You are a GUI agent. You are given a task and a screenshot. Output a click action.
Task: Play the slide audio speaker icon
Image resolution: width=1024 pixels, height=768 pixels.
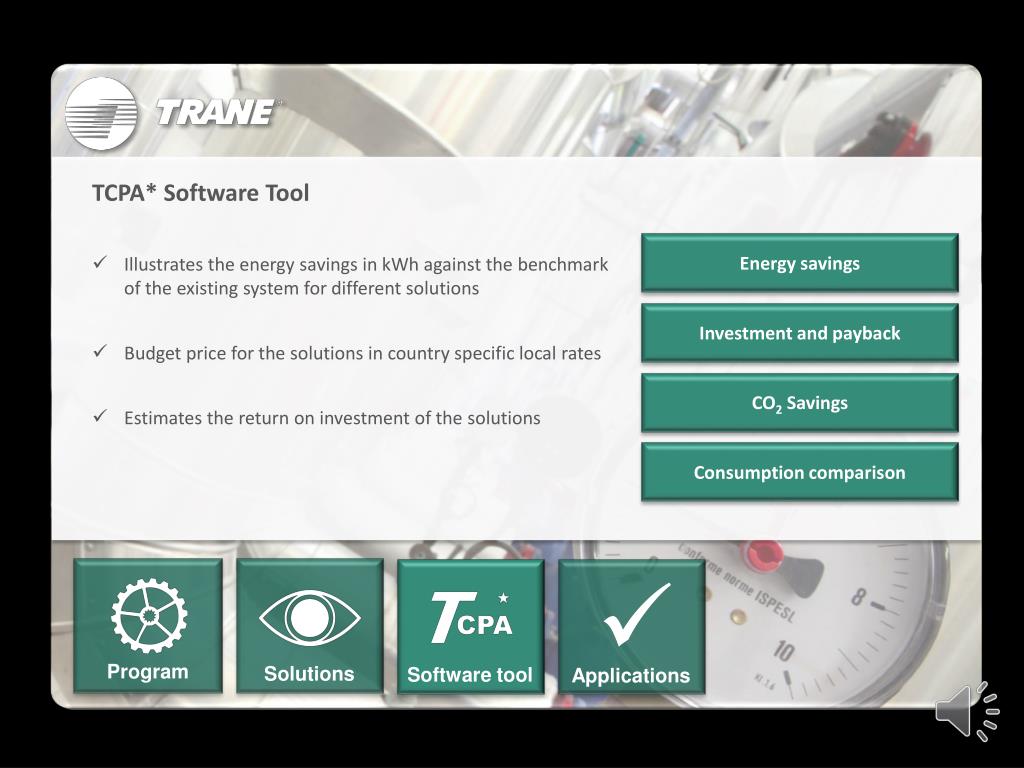967,712
